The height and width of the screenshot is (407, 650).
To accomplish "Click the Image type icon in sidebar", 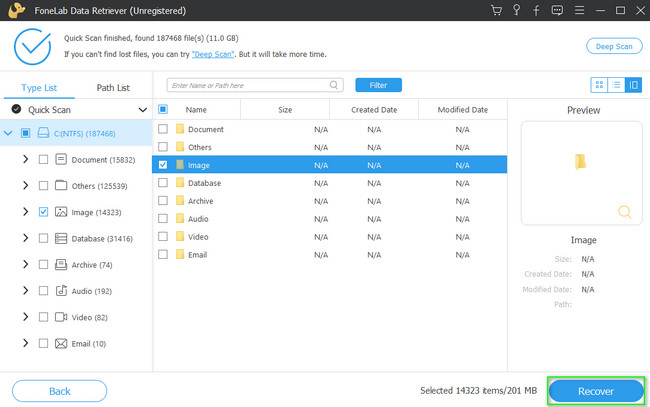I will tap(61, 212).
